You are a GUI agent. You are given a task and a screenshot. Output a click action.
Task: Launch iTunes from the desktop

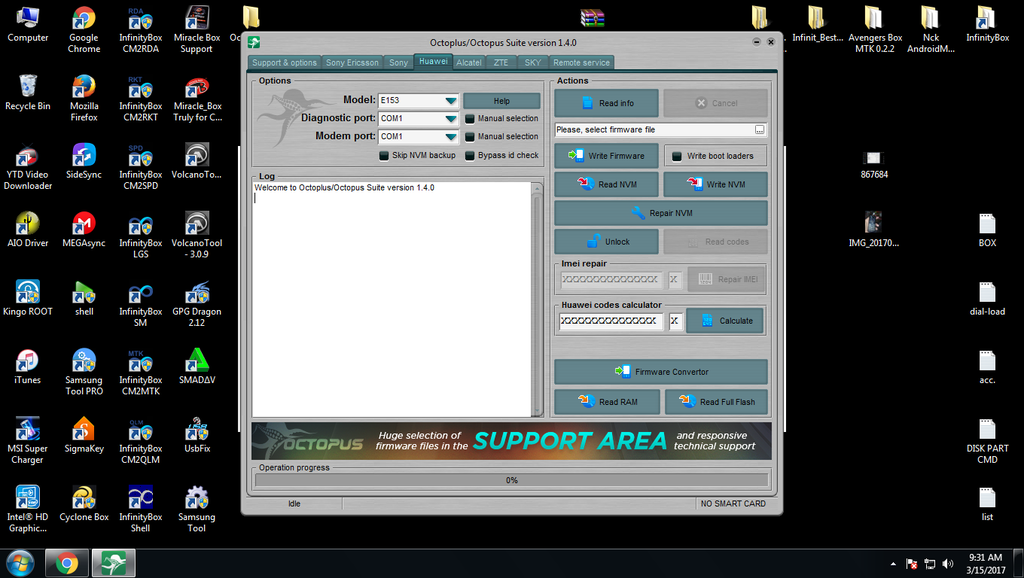coord(27,367)
